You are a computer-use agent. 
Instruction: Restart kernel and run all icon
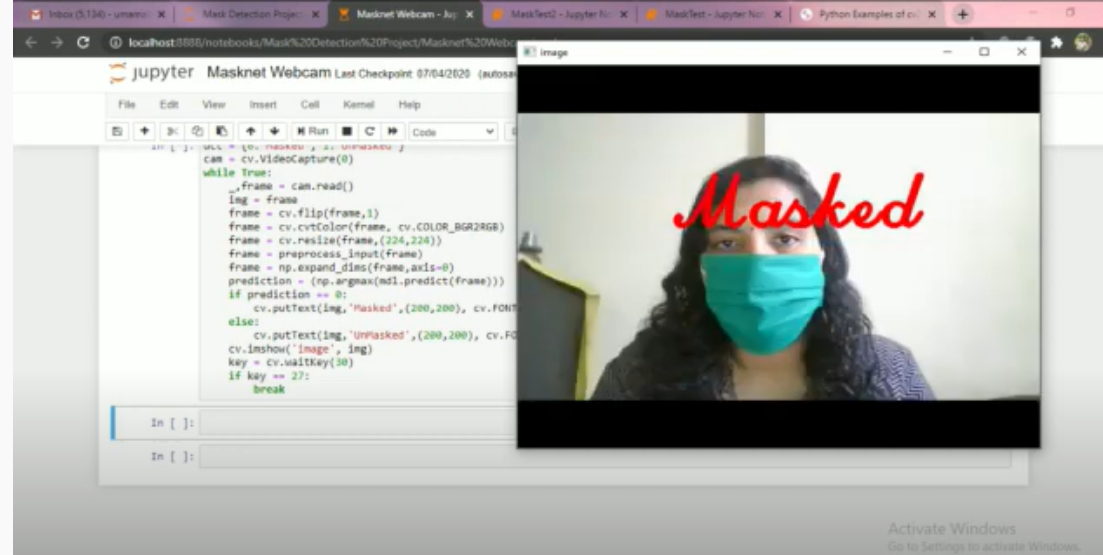click(x=393, y=132)
